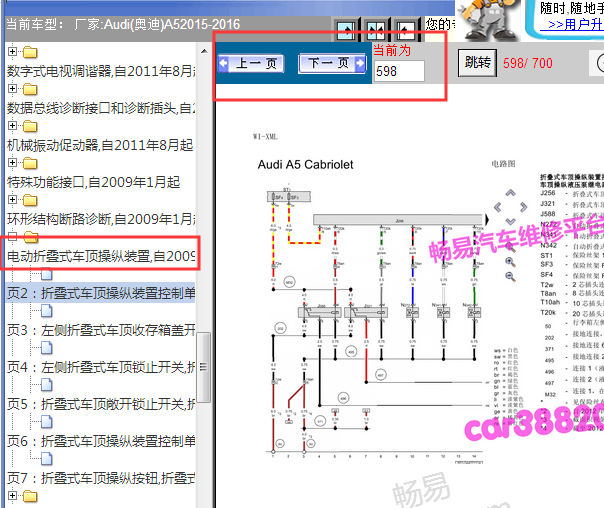
Task: Click the folder icon above 机械振动促动器
Action: tap(30, 126)
